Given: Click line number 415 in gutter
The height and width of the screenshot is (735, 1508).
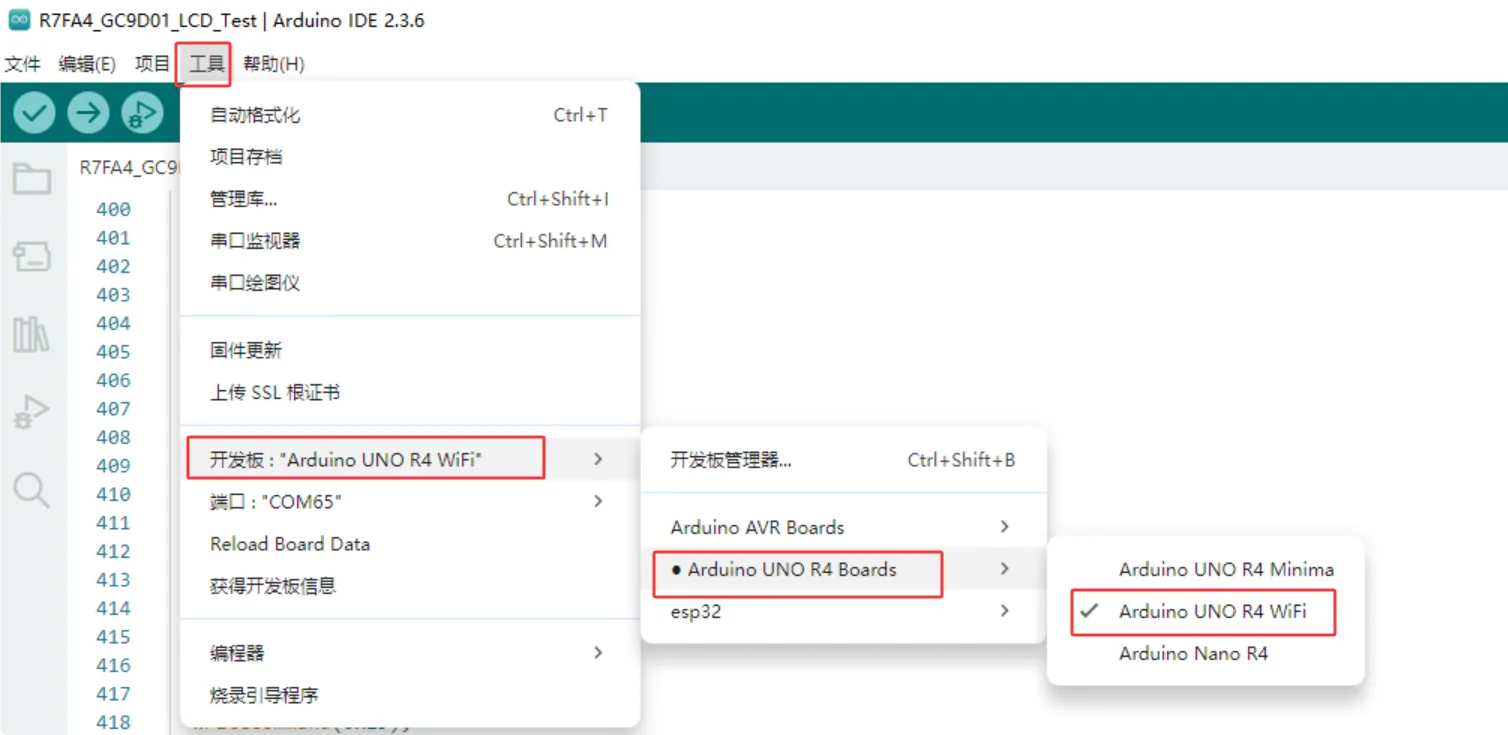Looking at the screenshot, I should tap(113, 637).
